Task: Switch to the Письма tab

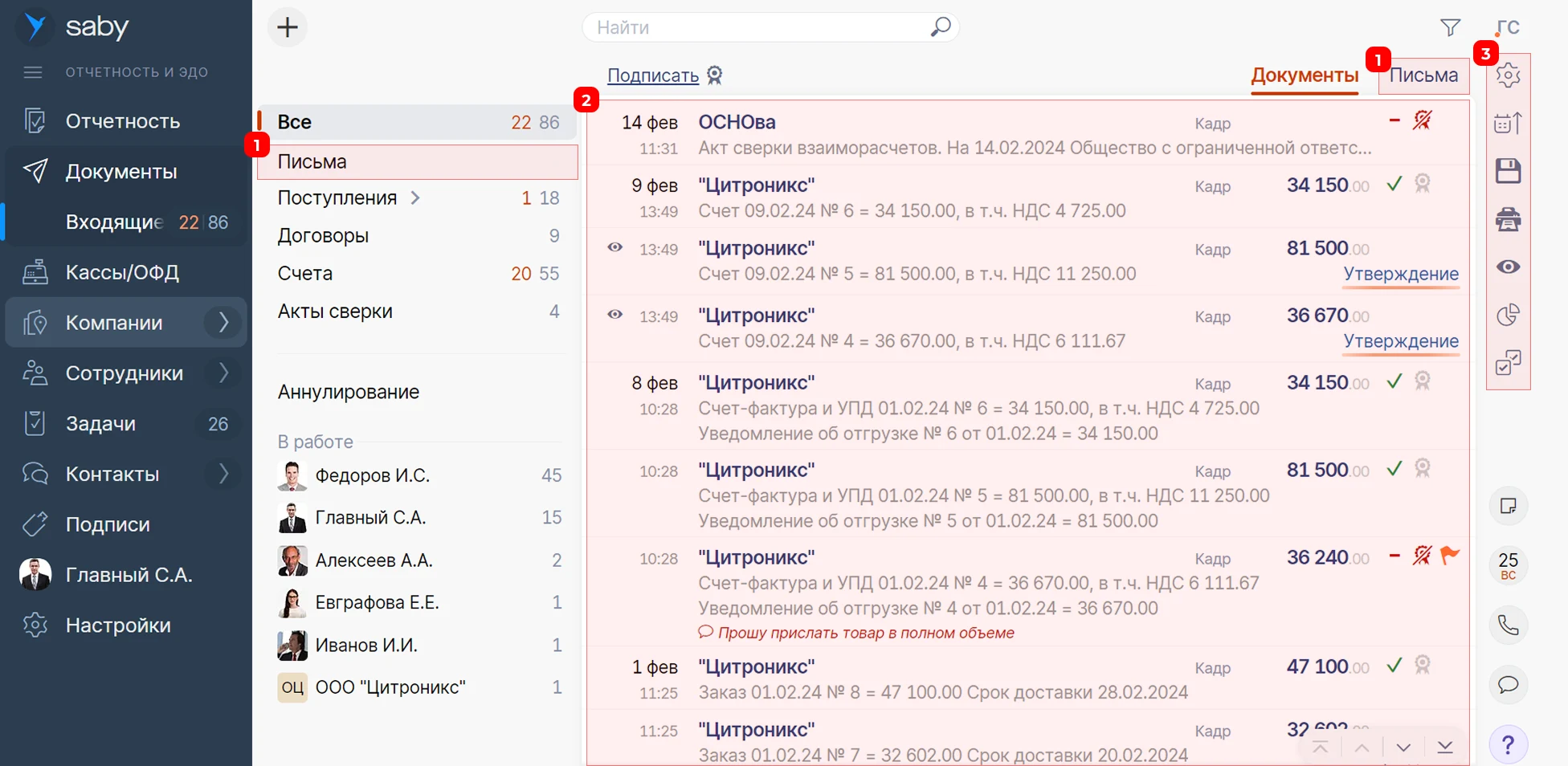Action: tap(1423, 75)
